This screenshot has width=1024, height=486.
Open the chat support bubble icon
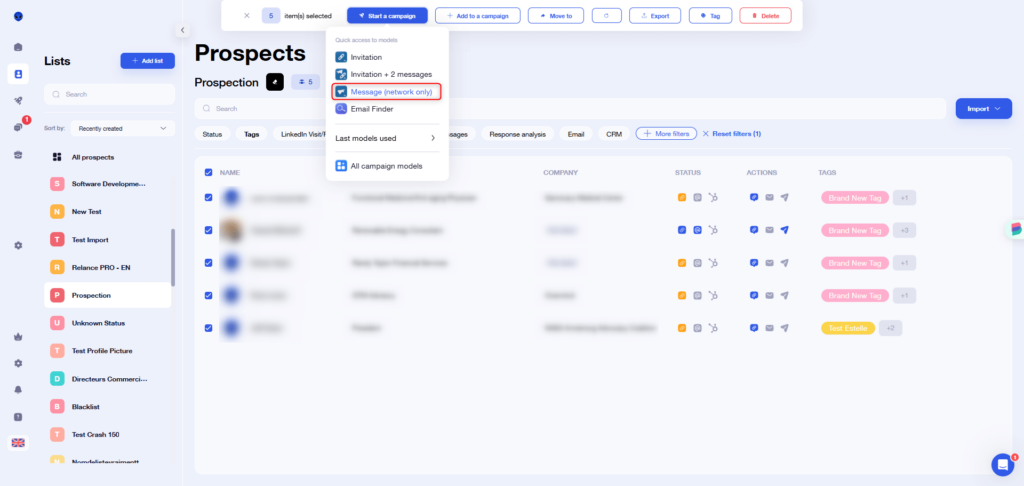point(1002,464)
